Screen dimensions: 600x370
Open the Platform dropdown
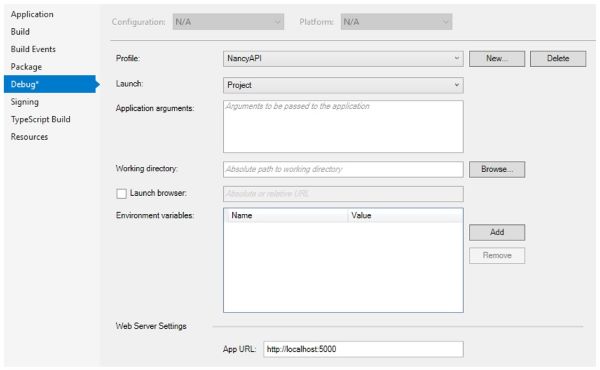[x=396, y=22]
